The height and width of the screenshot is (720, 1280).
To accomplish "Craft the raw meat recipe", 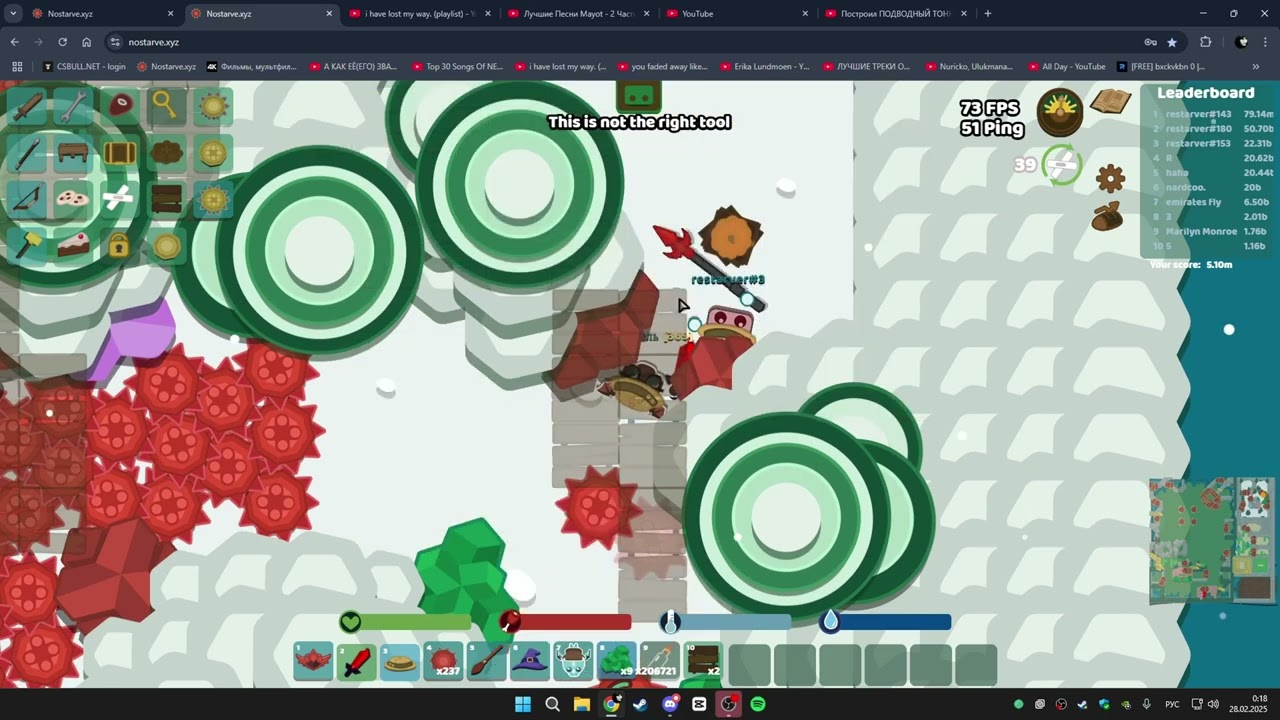I will point(120,106).
